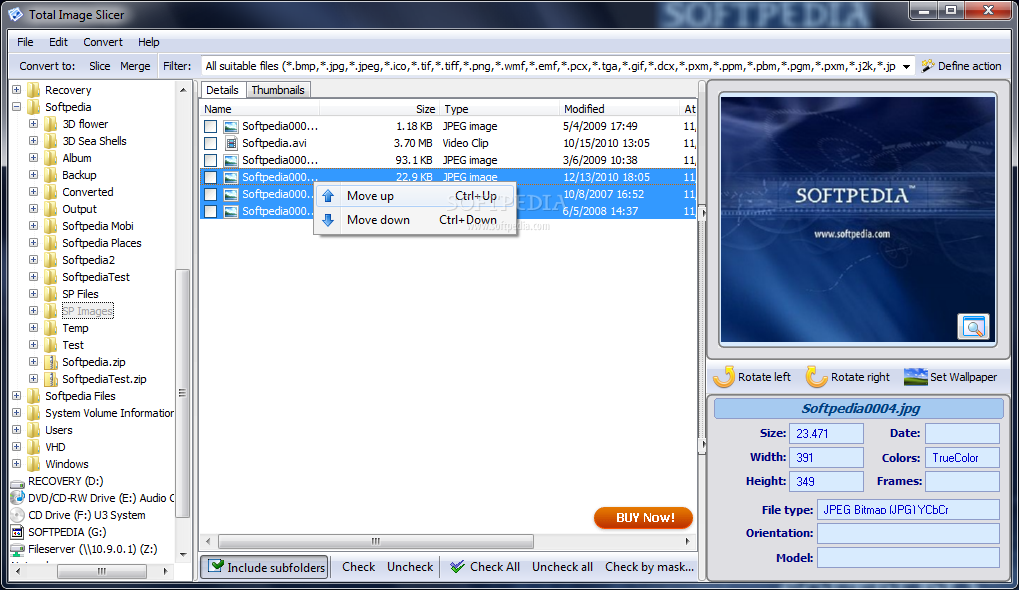Click the folder tree vertical scrollbar thumb
This screenshot has height=590, width=1019.
pos(182,393)
